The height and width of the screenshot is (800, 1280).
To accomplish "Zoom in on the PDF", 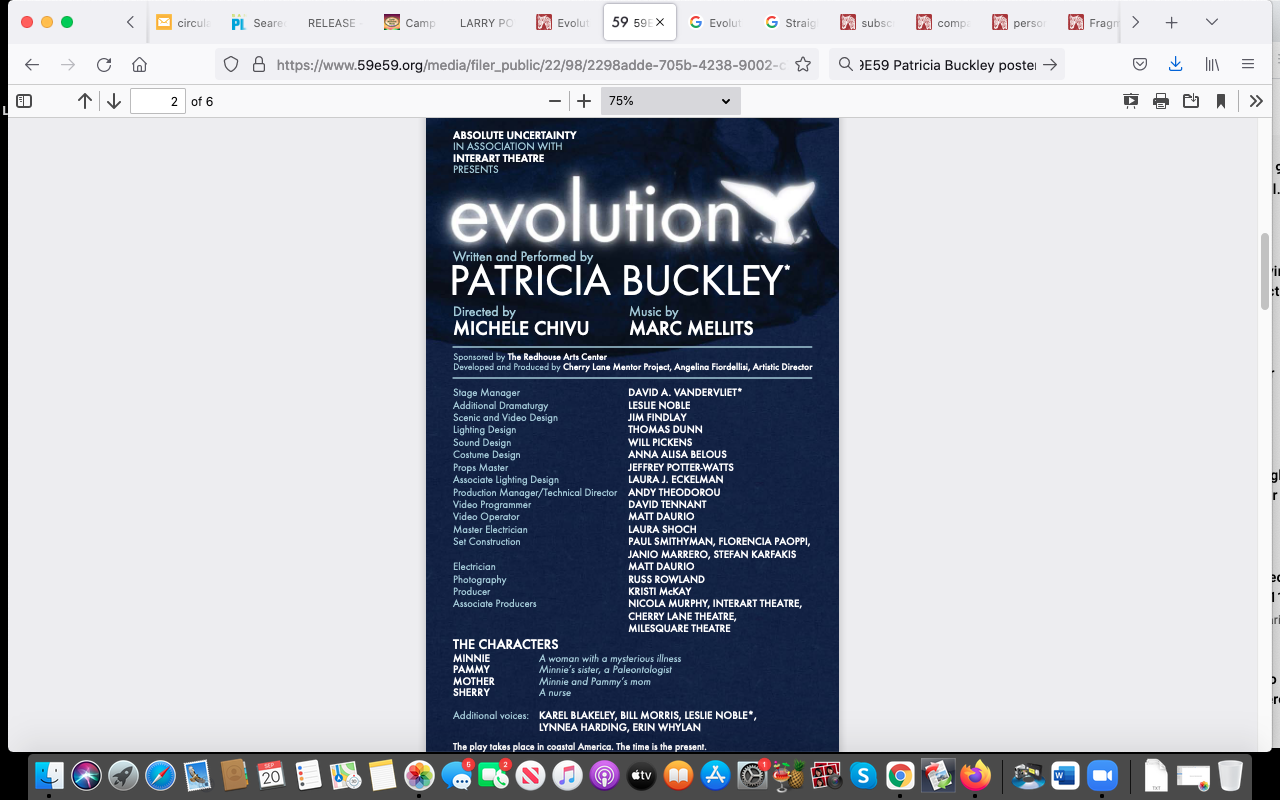I will (584, 101).
